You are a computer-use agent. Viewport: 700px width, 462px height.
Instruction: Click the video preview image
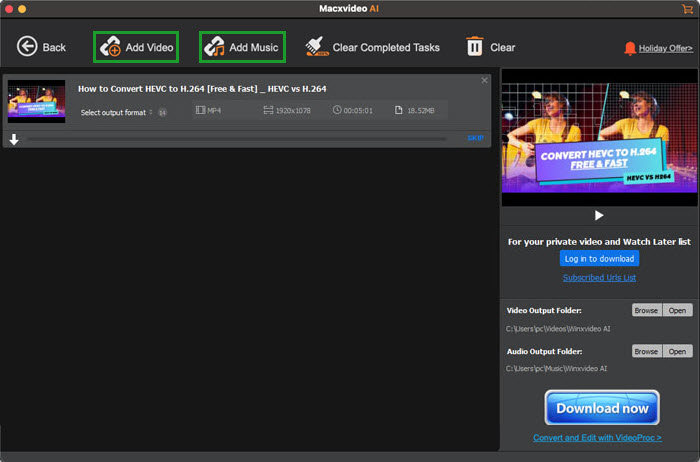(599, 137)
